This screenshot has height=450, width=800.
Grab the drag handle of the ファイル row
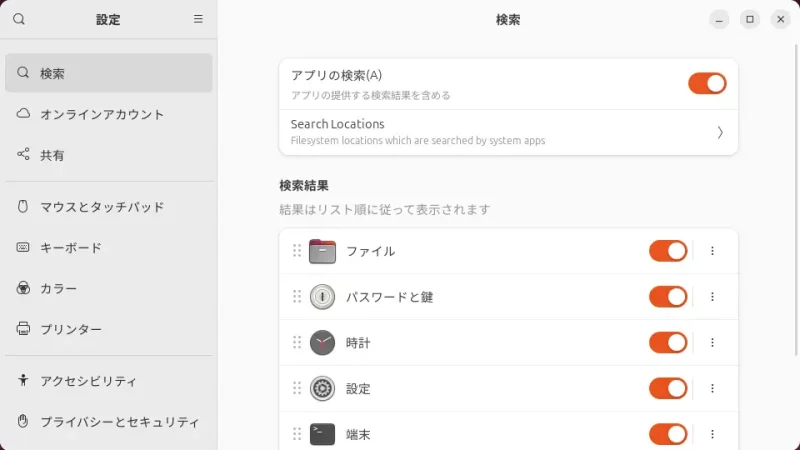[297, 251]
